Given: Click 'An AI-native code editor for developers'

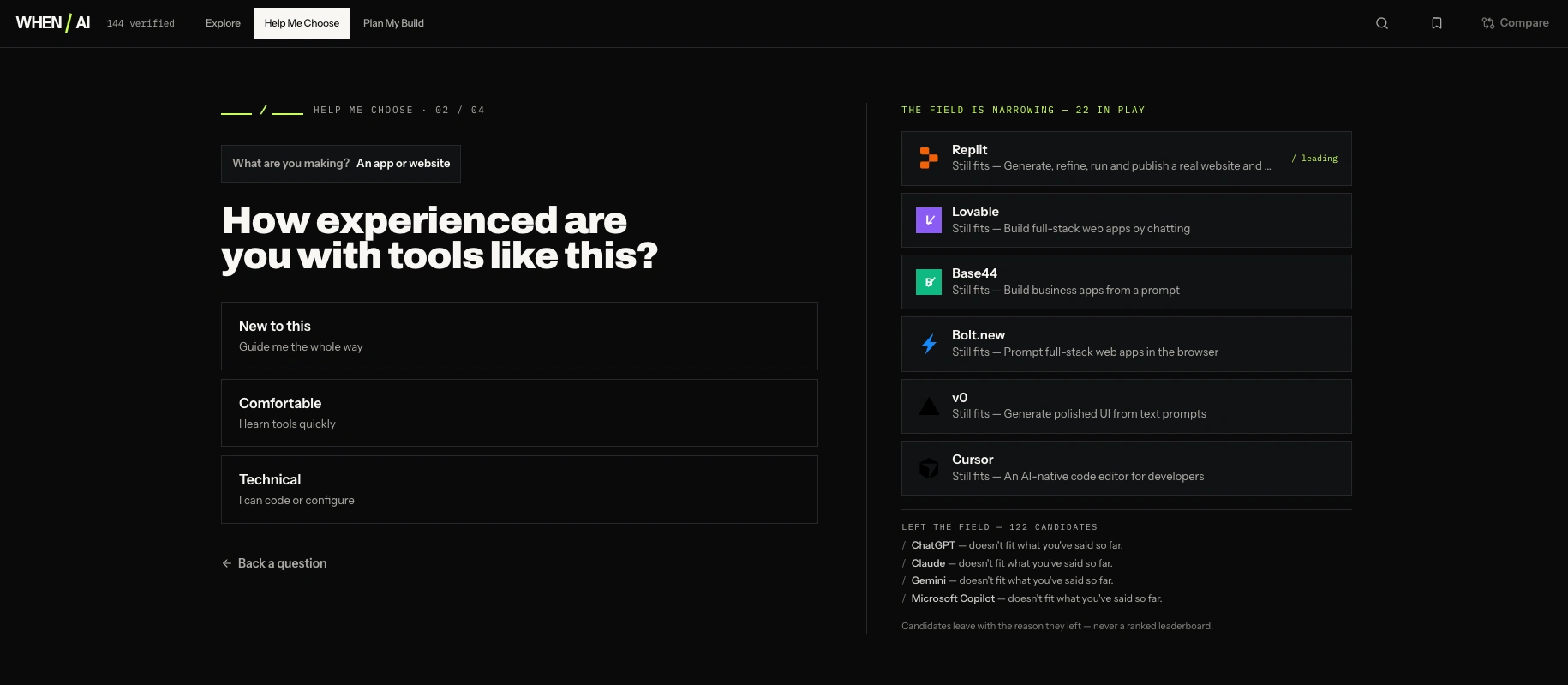Looking at the screenshot, I should click(1104, 477).
